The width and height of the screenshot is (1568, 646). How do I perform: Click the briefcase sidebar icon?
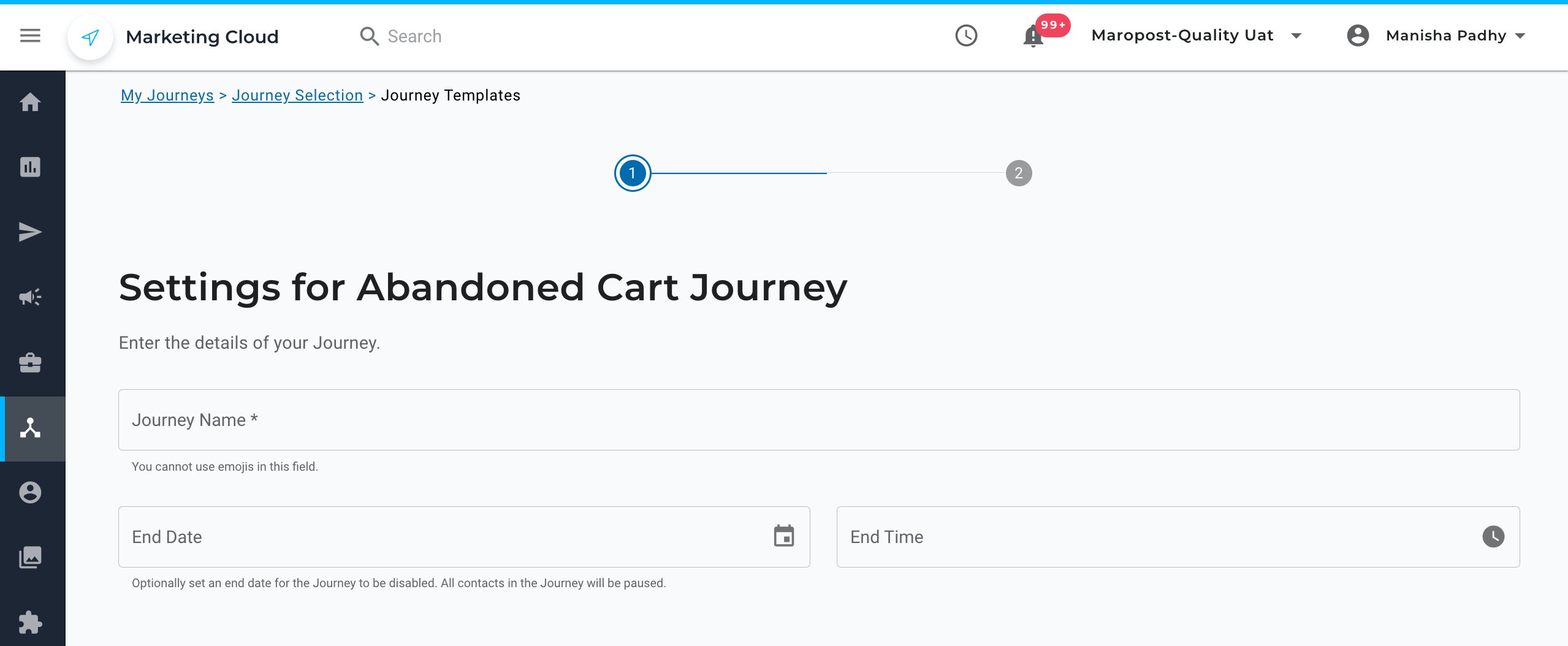(x=30, y=363)
